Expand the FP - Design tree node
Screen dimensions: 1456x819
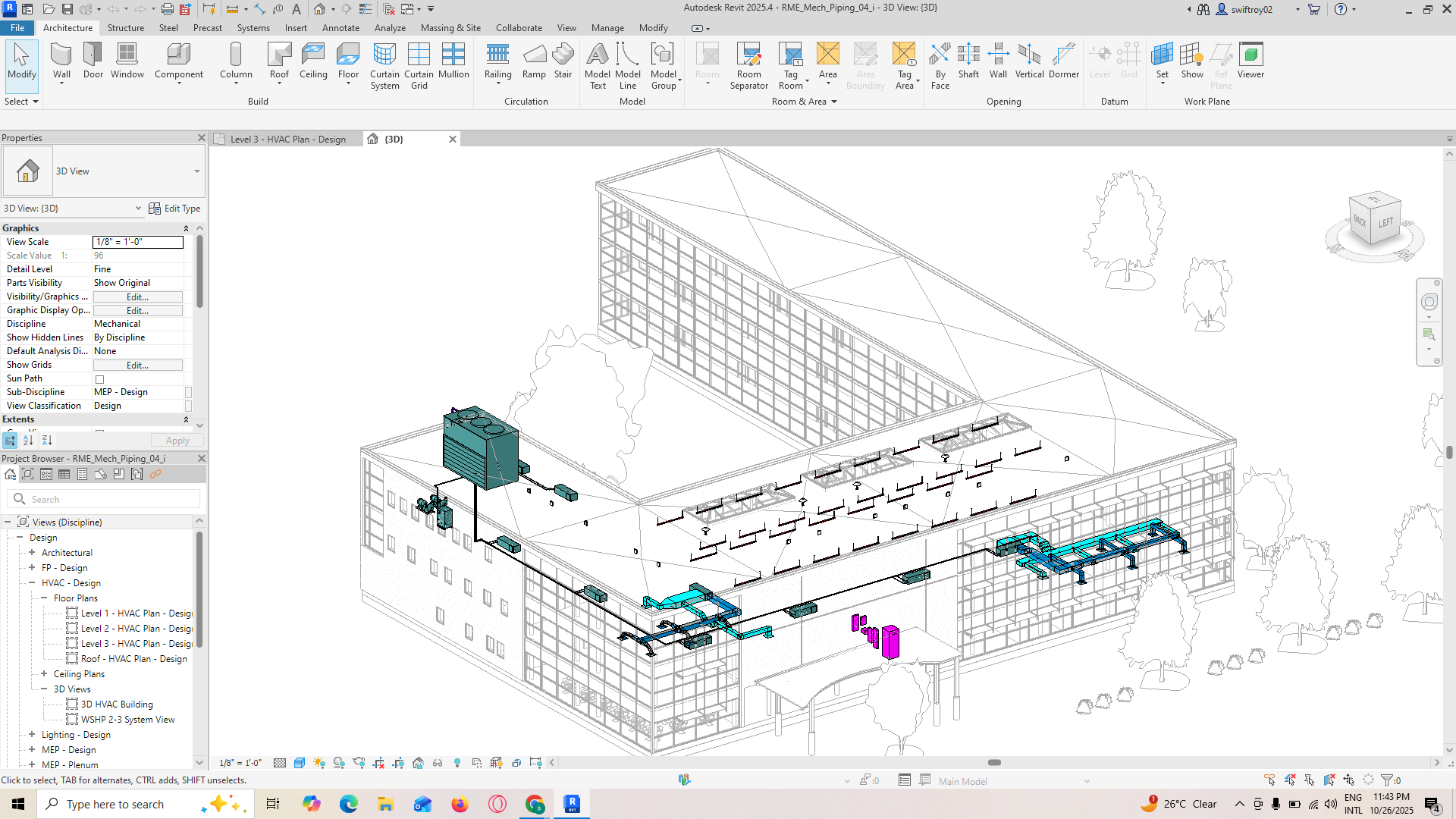[x=32, y=568]
